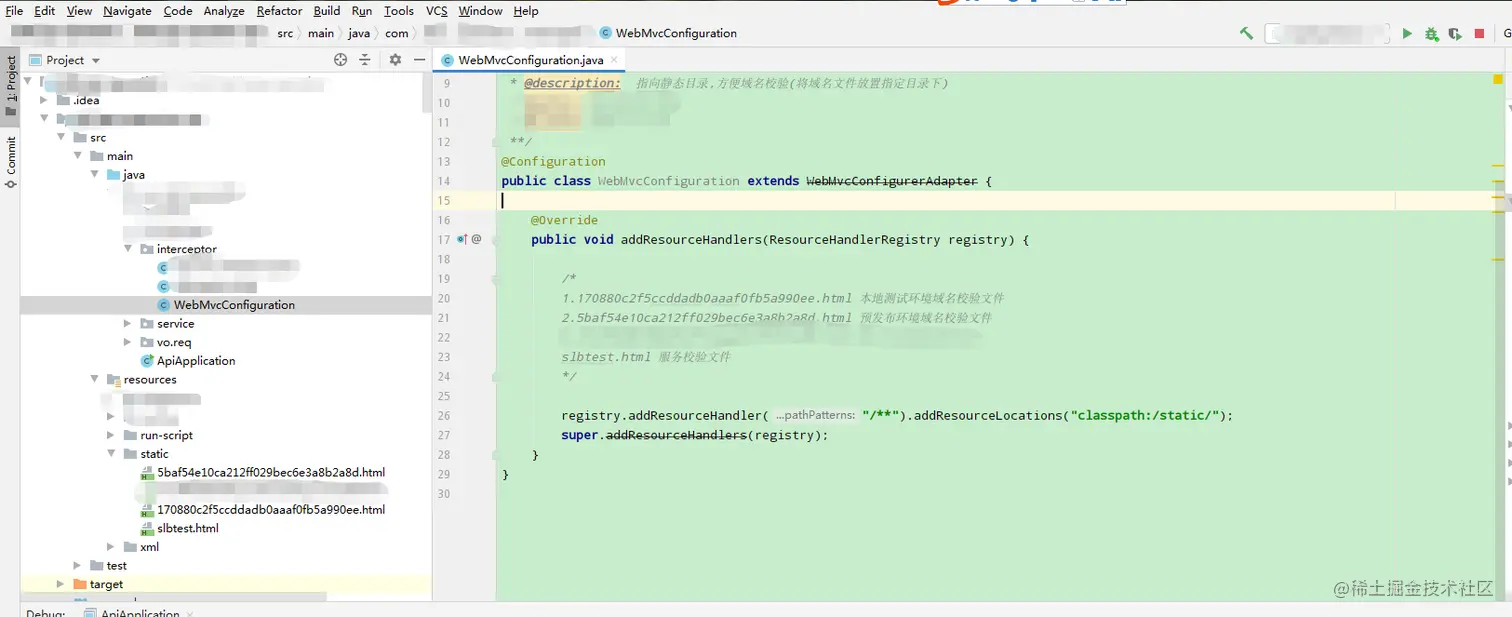Collapse the src folder arrow
The image size is (1512, 617).
pos(61,138)
